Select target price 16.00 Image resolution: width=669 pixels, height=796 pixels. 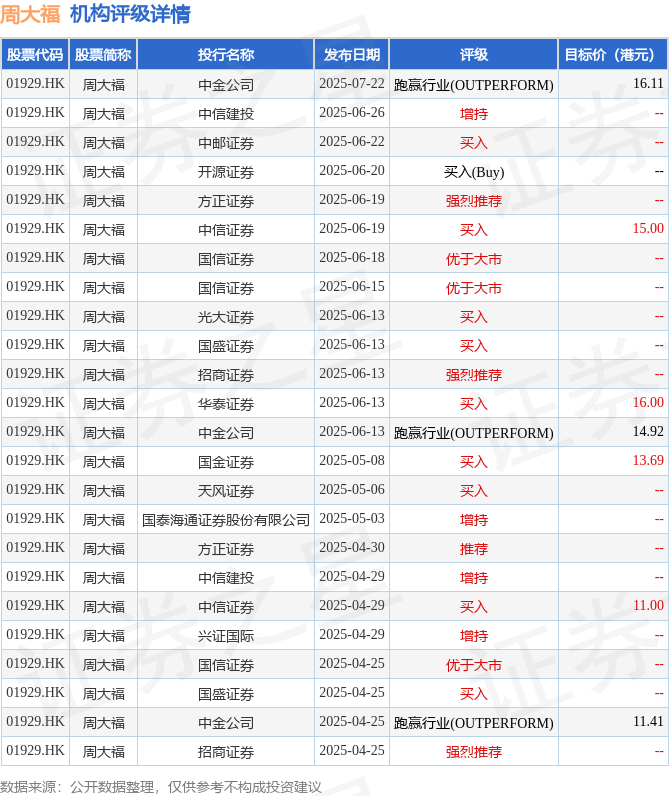point(648,403)
